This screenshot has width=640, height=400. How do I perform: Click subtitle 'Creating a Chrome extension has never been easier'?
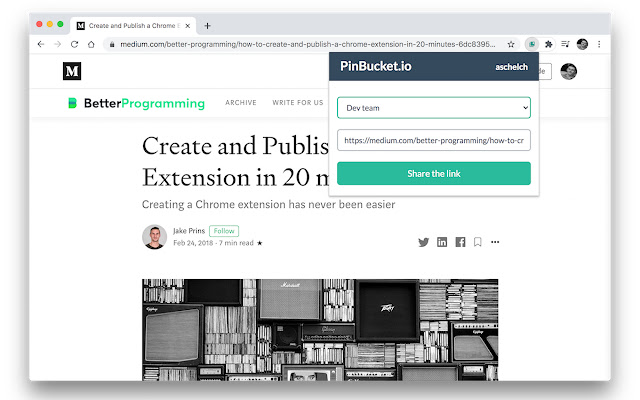269,204
